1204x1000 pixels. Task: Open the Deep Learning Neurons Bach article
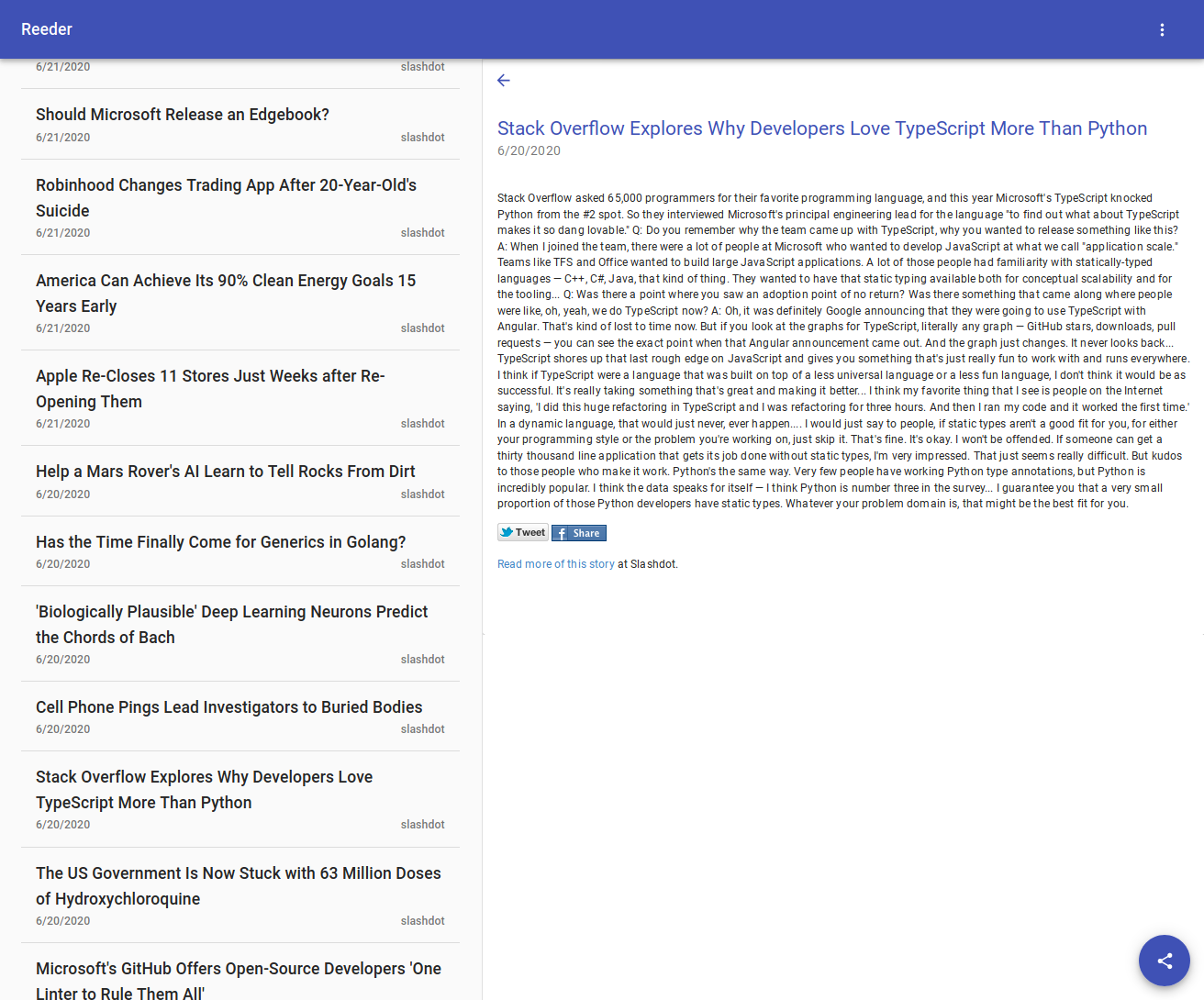click(240, 634)
